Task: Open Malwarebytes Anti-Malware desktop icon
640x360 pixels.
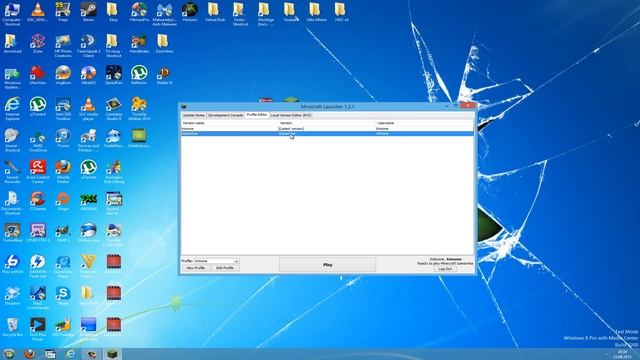Action: (164, 14)
